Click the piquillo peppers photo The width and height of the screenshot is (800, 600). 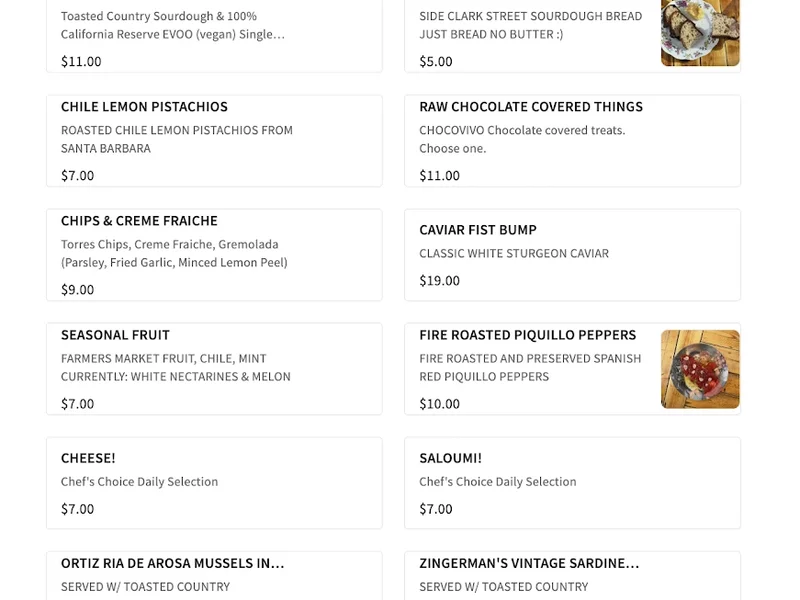point(699,369)
